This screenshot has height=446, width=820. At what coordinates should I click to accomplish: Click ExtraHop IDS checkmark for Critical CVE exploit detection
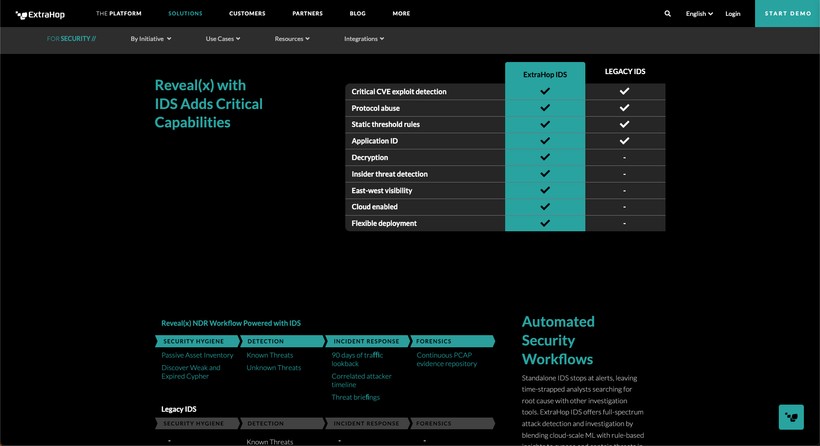[545, 91]
